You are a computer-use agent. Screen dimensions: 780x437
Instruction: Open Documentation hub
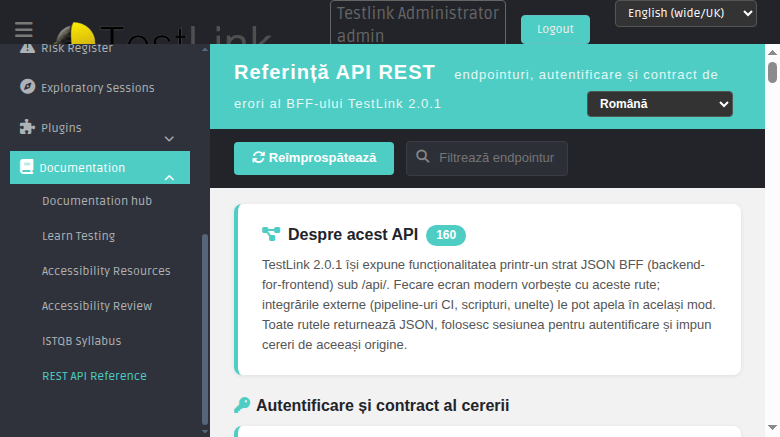point(97,201)
